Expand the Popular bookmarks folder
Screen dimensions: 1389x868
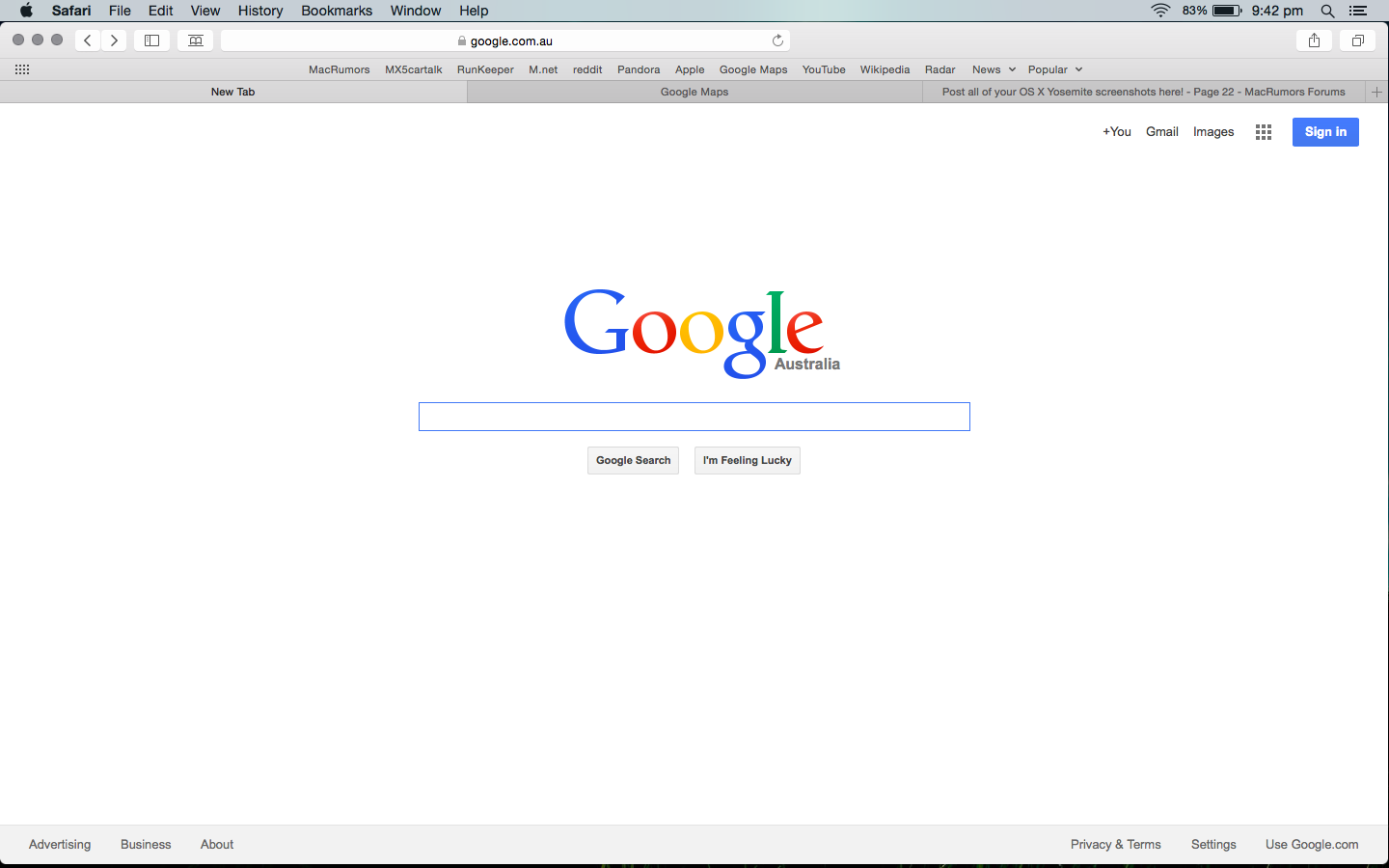click(x=1055, y=69)
